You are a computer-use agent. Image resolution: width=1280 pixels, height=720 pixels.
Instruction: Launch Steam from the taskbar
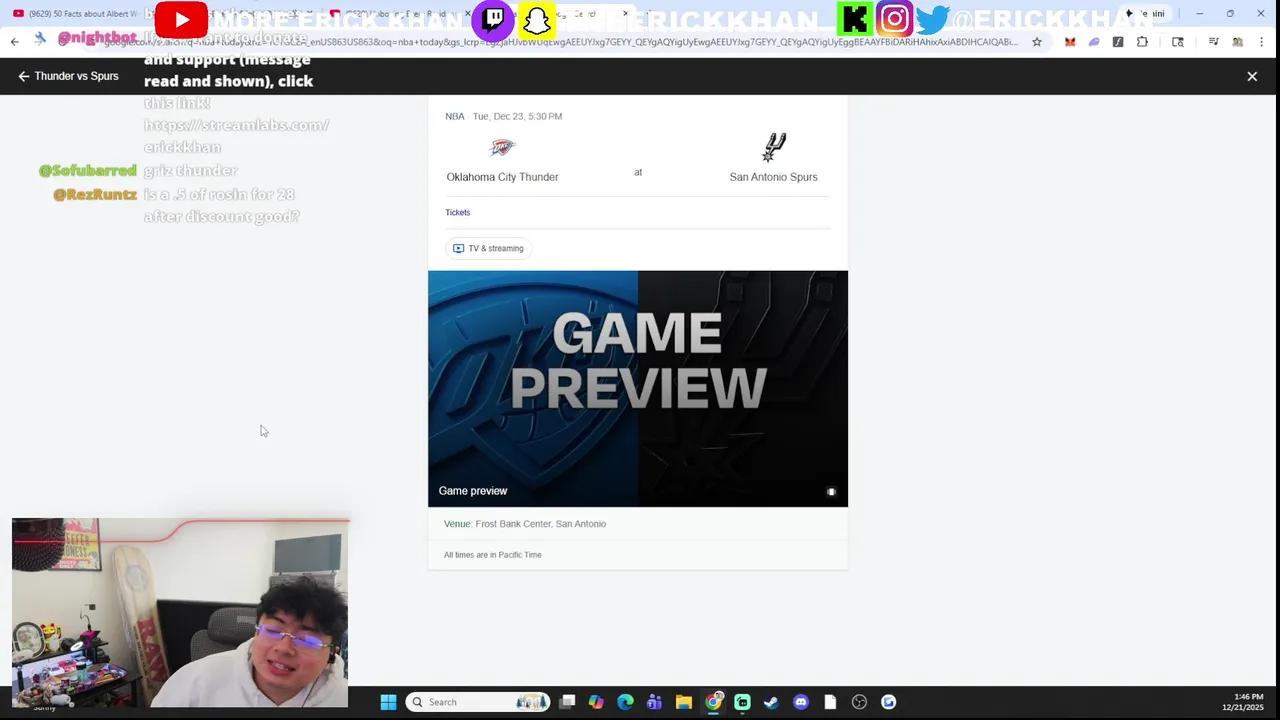point(771,702)
